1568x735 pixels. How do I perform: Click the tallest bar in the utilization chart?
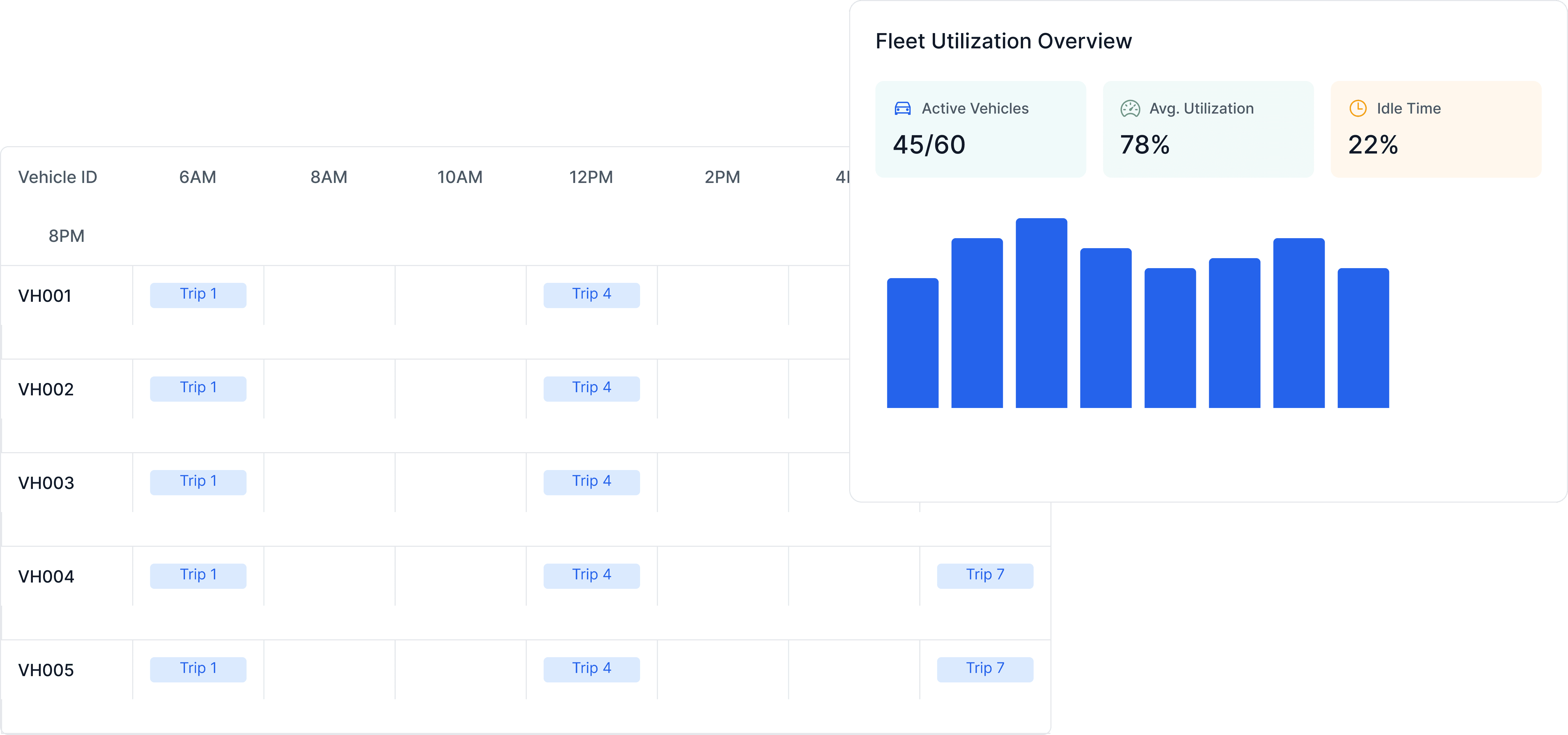(x=1041, y=313)
